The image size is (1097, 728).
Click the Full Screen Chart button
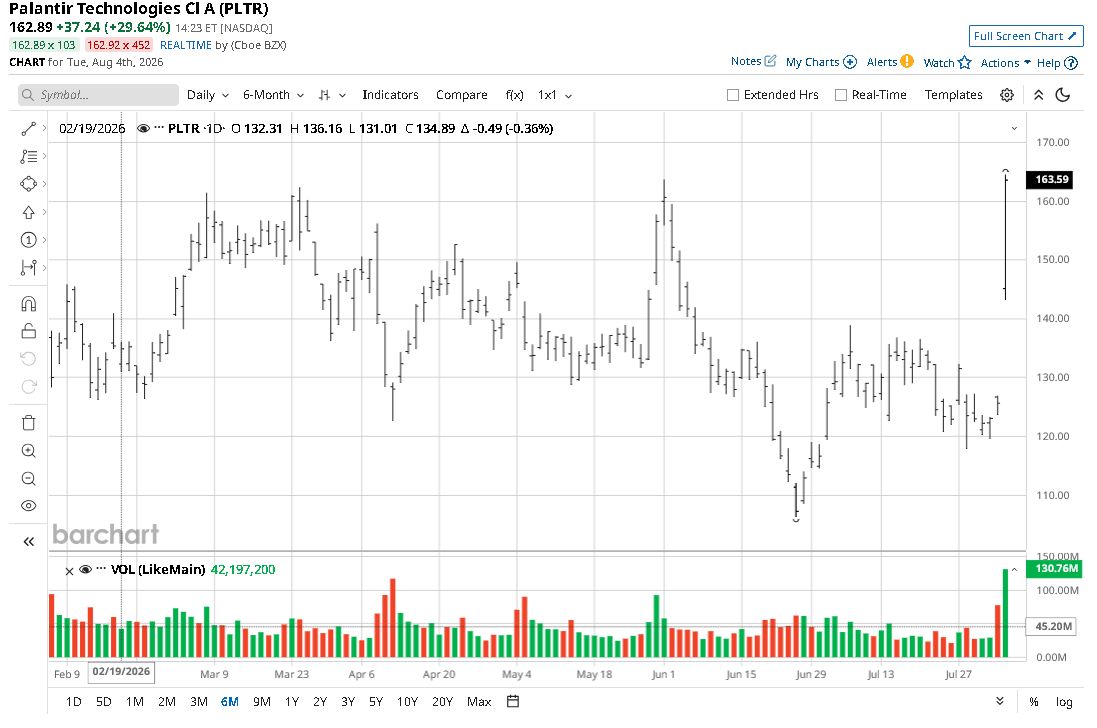[1026, 36]
